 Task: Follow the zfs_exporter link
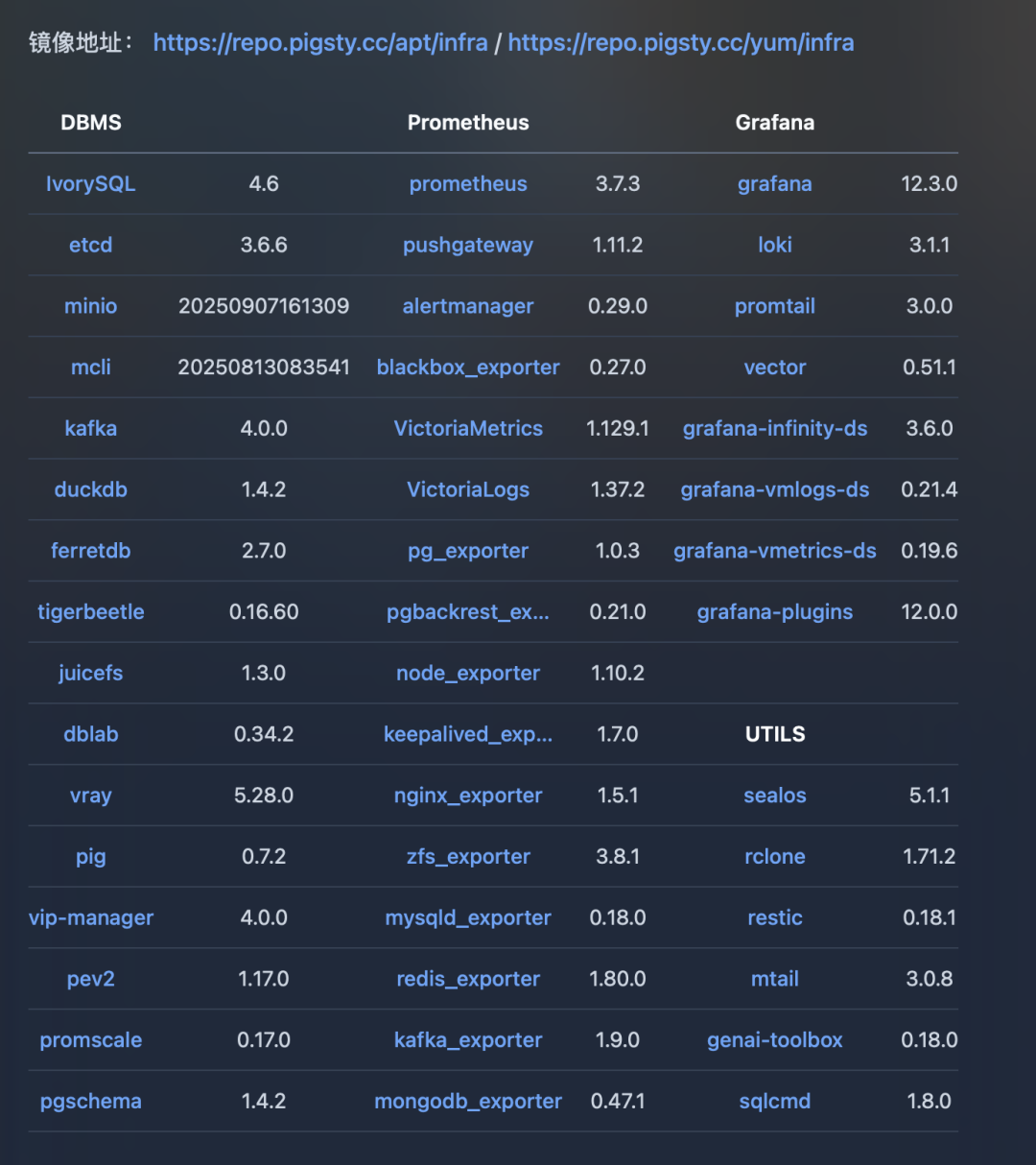(468, 857)
